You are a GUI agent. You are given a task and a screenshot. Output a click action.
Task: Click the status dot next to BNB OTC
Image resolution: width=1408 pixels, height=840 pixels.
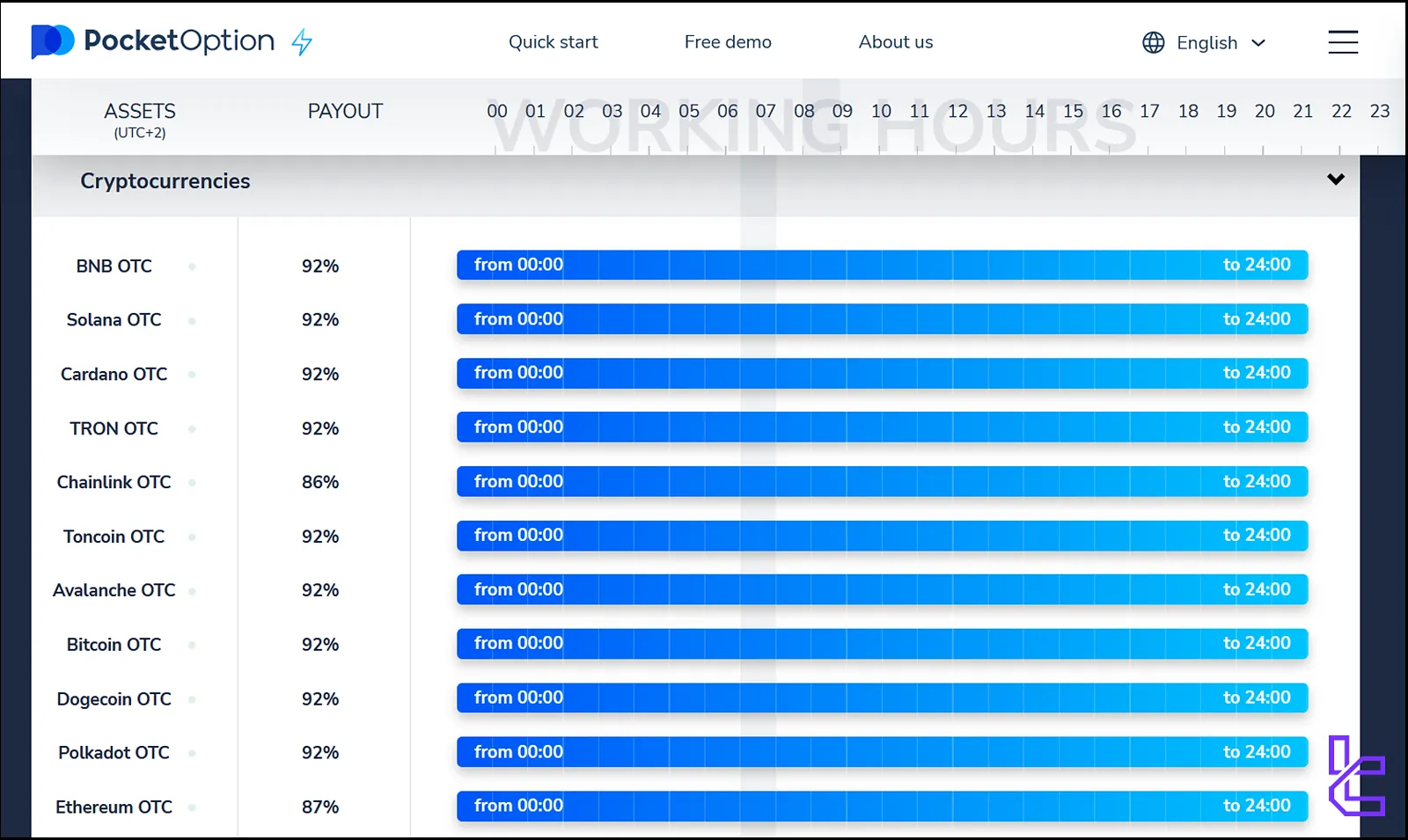(x=192, y=267)
